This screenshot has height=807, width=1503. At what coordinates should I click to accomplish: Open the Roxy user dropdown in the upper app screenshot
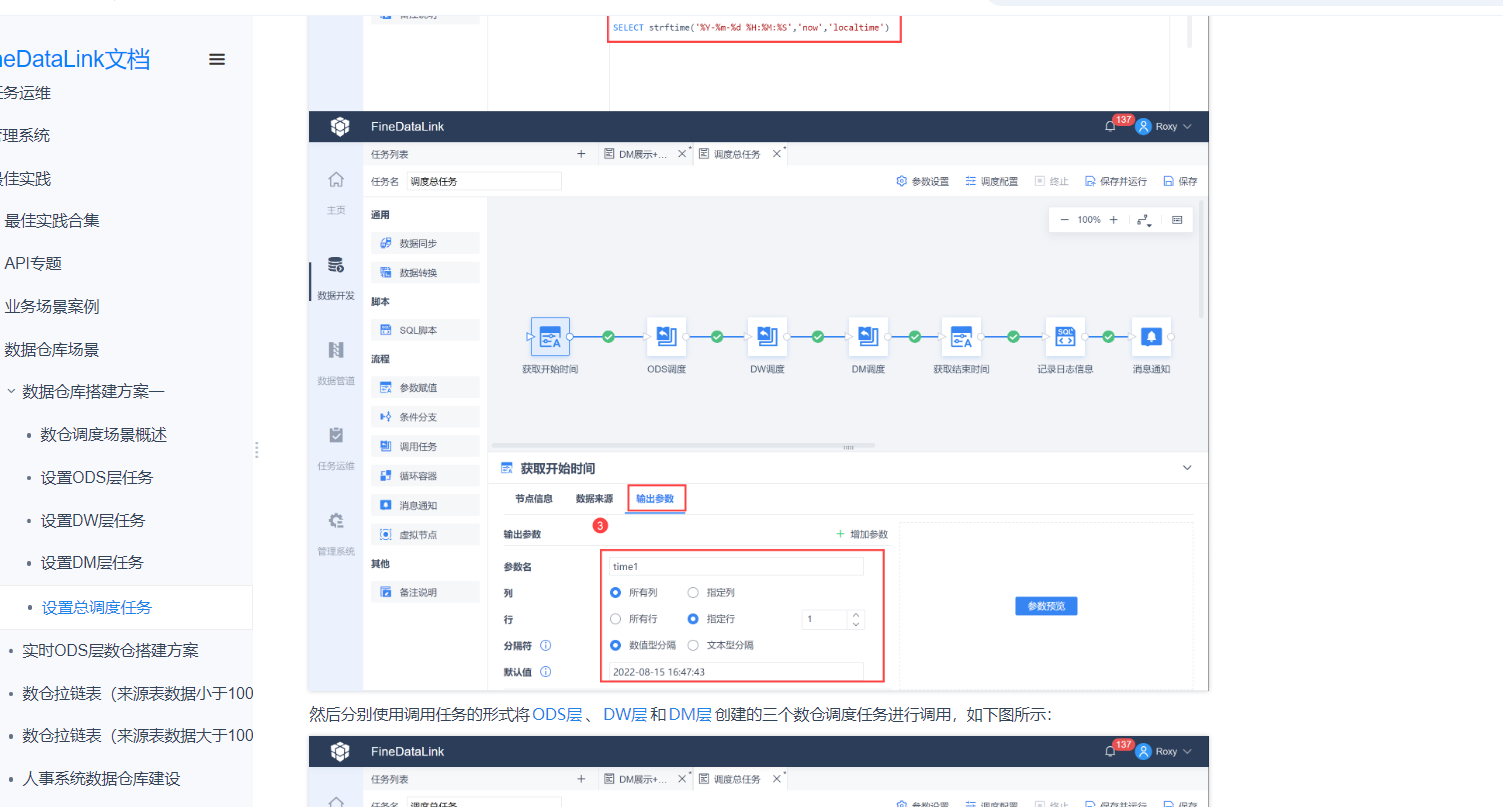click(1165, 127)
